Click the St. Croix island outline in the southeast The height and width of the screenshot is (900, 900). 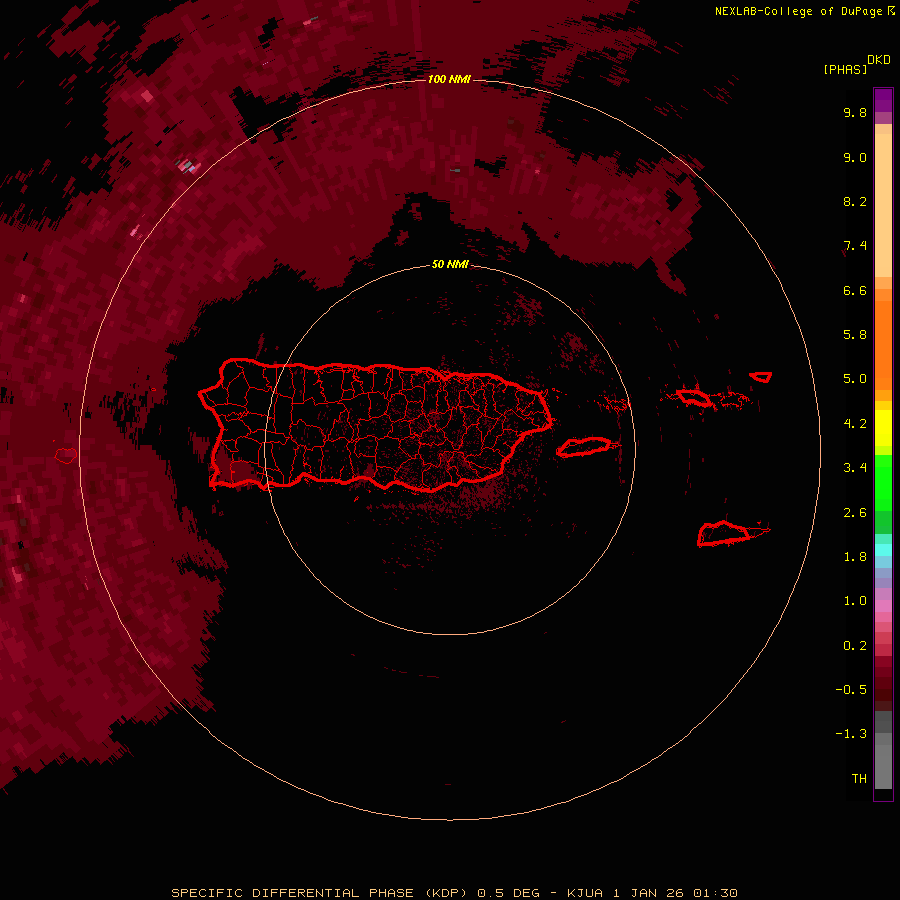coord(726,534)
